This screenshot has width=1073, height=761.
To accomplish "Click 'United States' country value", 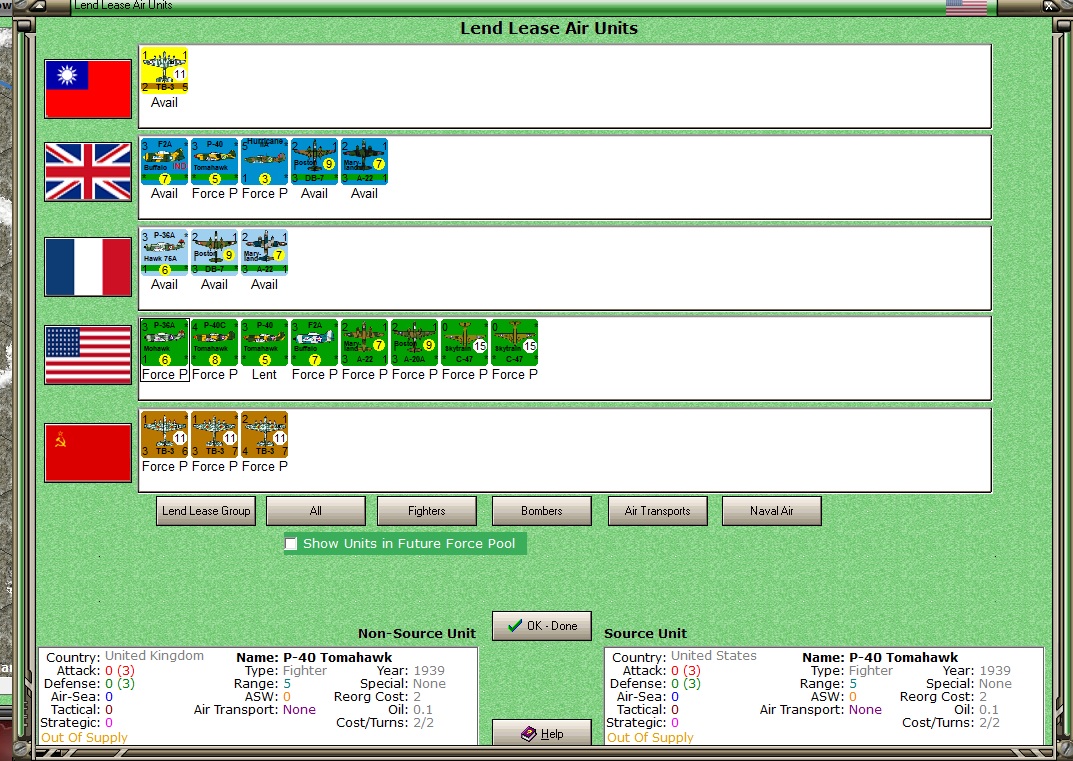I will (714, 656).
